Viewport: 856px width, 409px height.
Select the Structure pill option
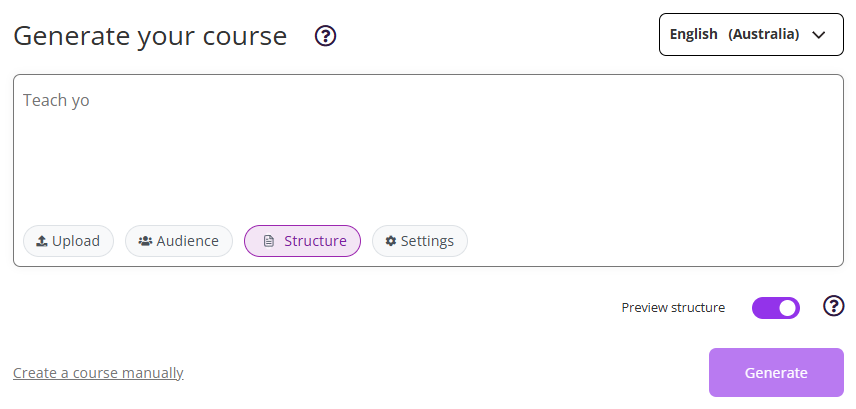pyautogui.click(x=302, y=241)
